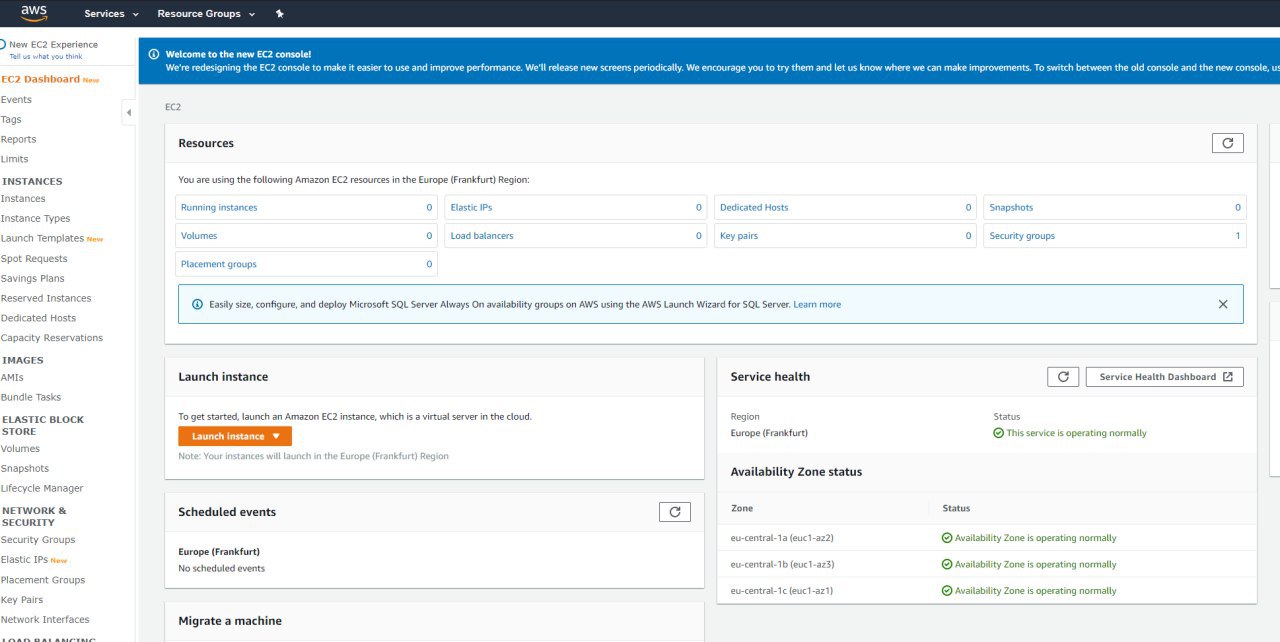Click 'No scheduled events' text

click(221, 569)
